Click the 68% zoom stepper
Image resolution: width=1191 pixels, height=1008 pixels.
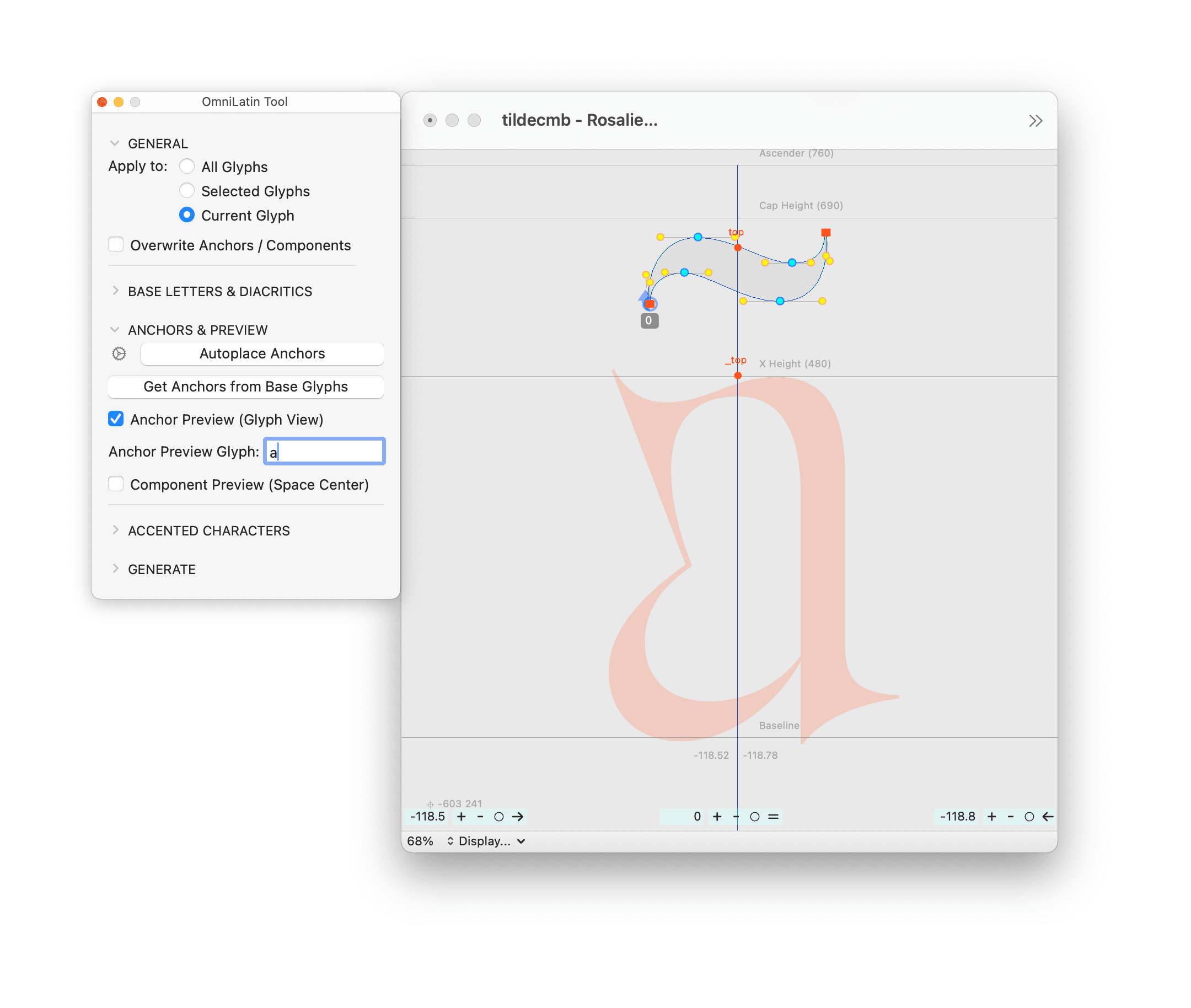click(450, 841)
